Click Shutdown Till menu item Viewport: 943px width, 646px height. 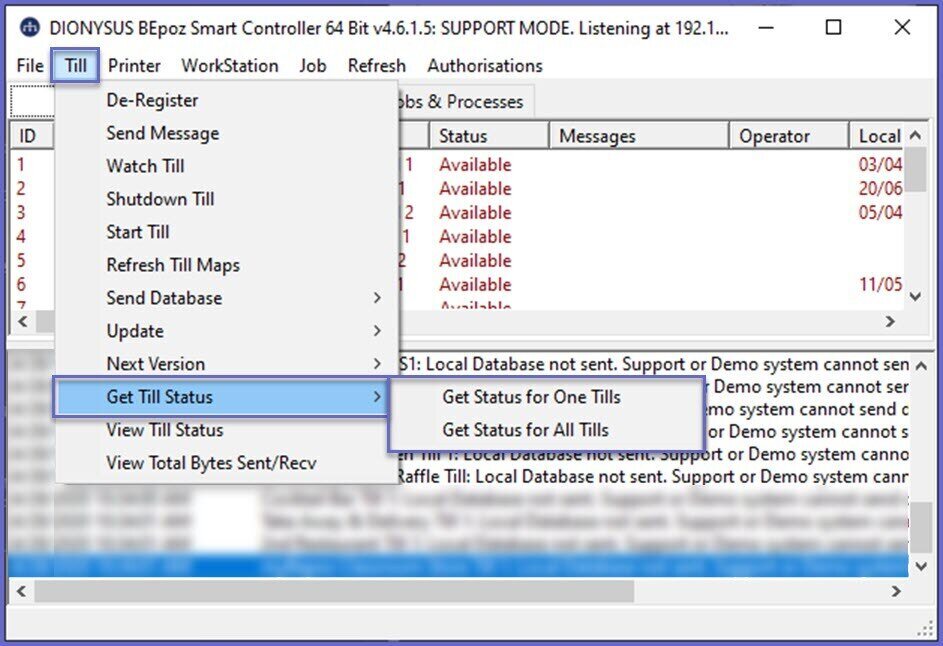click(x=160, y=199)
